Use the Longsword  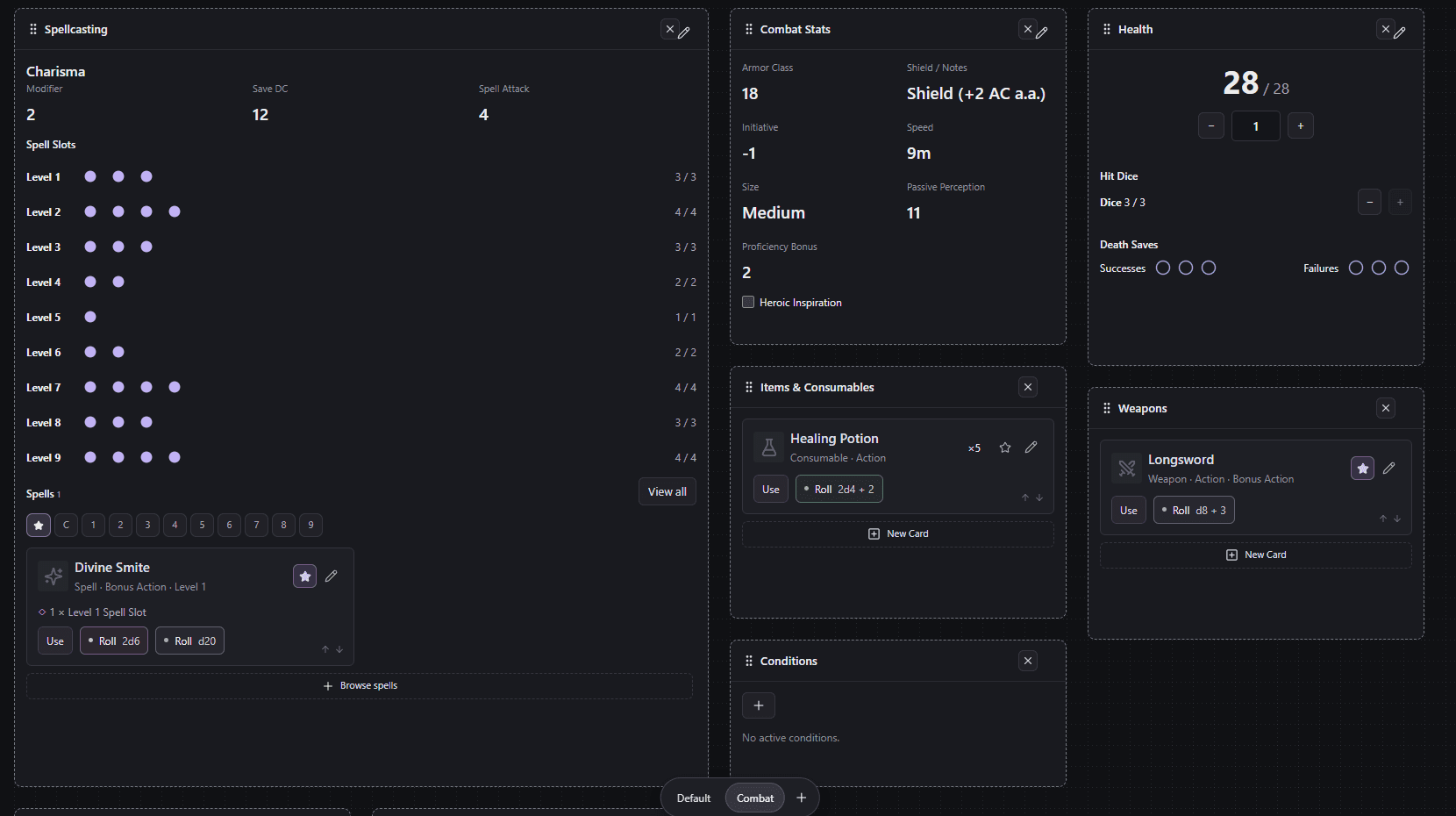point(1129,510)
